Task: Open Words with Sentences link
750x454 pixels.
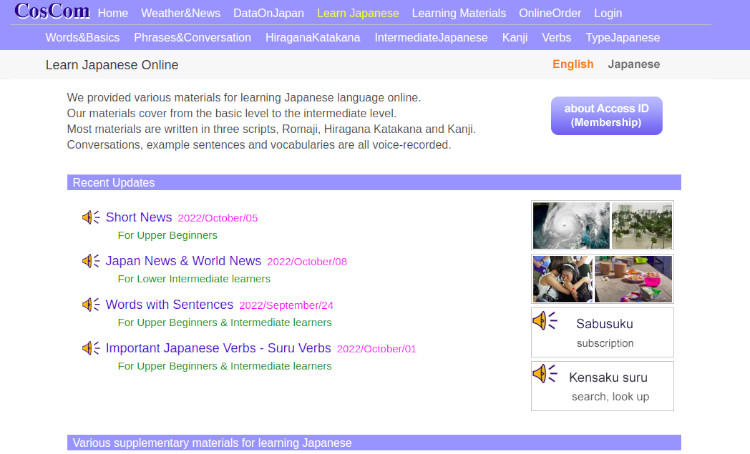Action: [x=169, y=304]
